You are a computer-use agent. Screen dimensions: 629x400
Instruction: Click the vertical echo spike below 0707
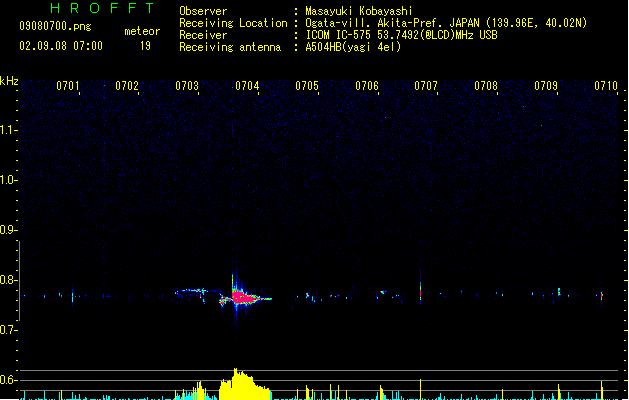(x=420, y=291)
